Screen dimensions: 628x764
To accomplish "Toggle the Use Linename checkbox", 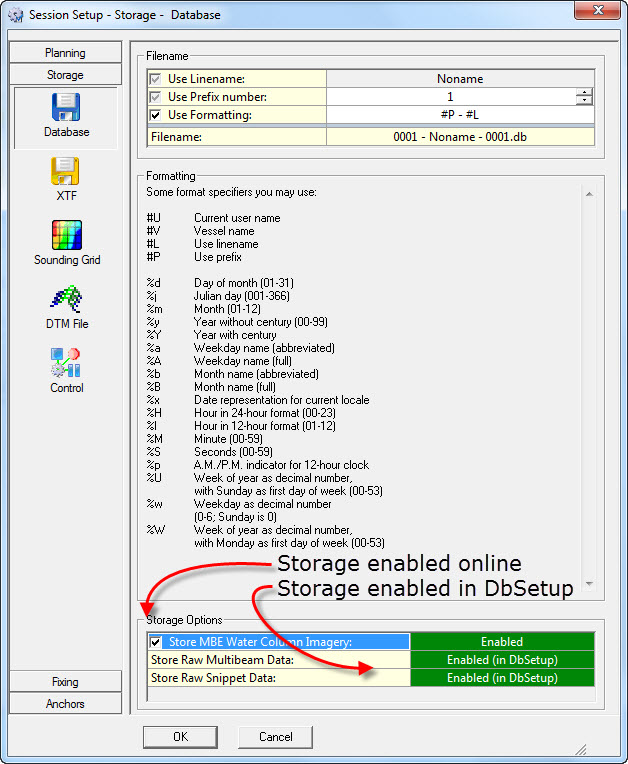I will [x=155, y=78].
